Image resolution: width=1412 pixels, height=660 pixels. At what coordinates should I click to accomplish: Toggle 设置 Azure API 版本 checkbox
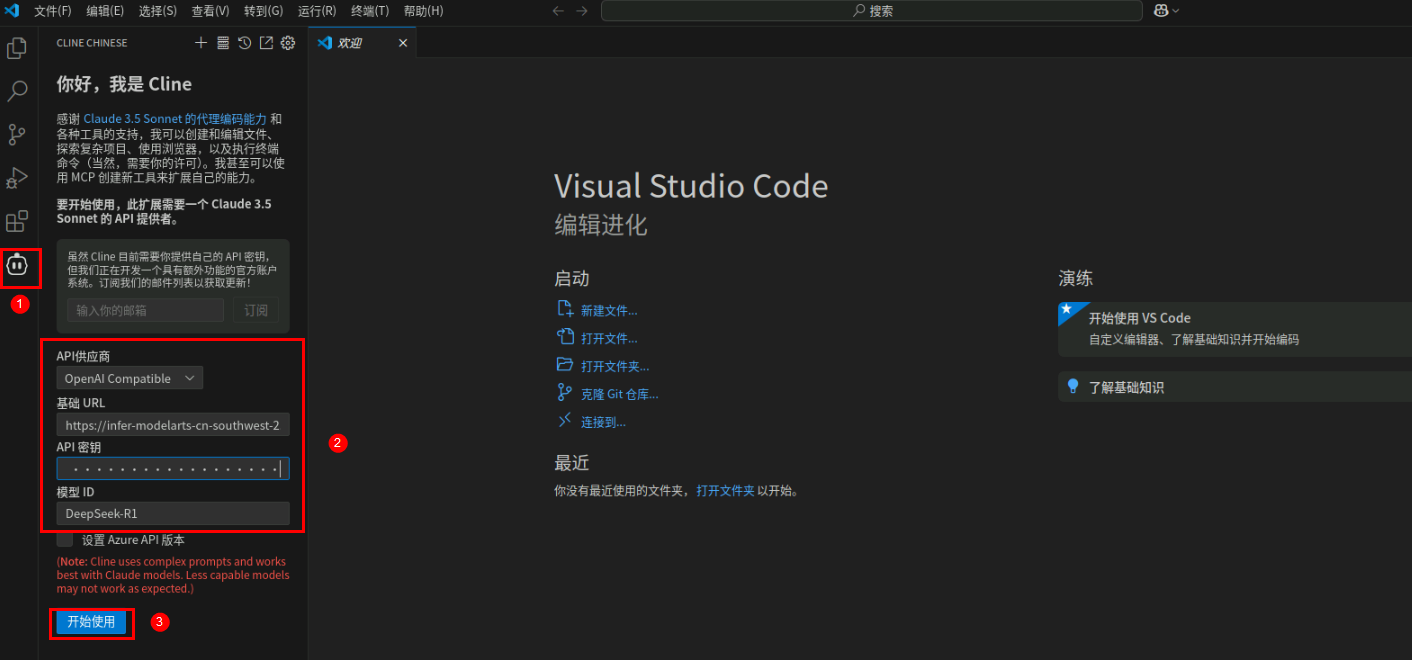(x=65, y=540)
